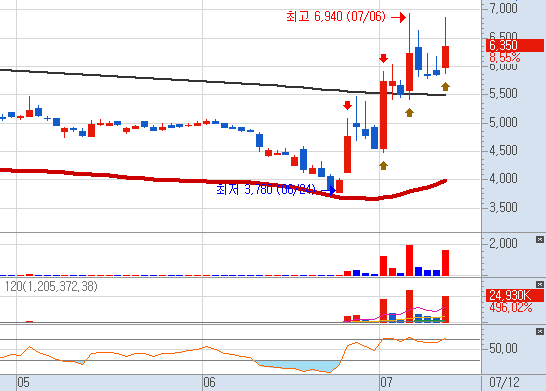Select the red 24,930K volume tag
The width and height of the screenshot is (546, 391).
(515, 295)
